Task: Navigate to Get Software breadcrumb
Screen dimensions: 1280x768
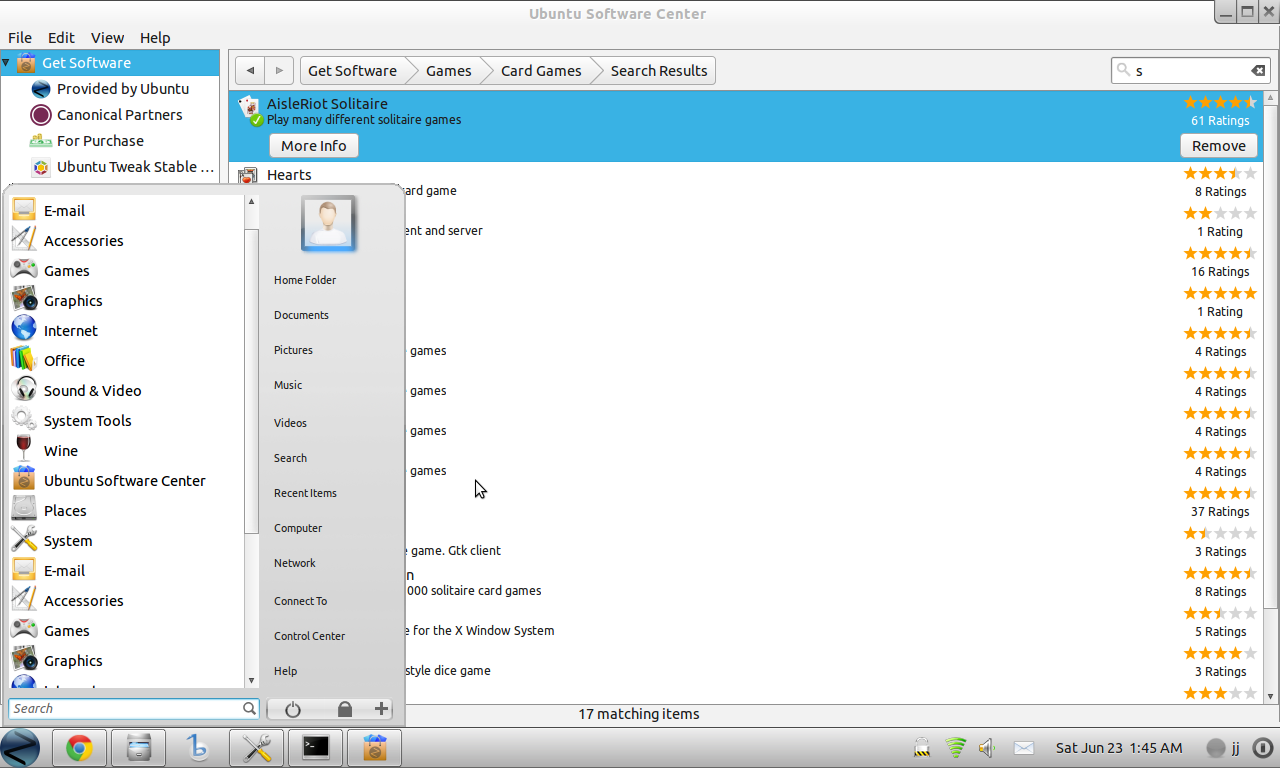Action: click(352, 71)
